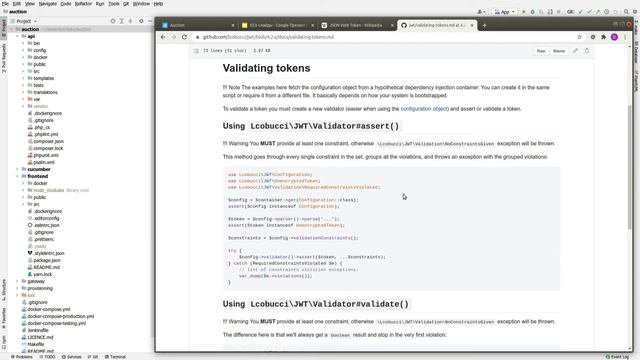640x360 pixels.
Task: Go forward in the browser
Action: [x=173, y=37]
